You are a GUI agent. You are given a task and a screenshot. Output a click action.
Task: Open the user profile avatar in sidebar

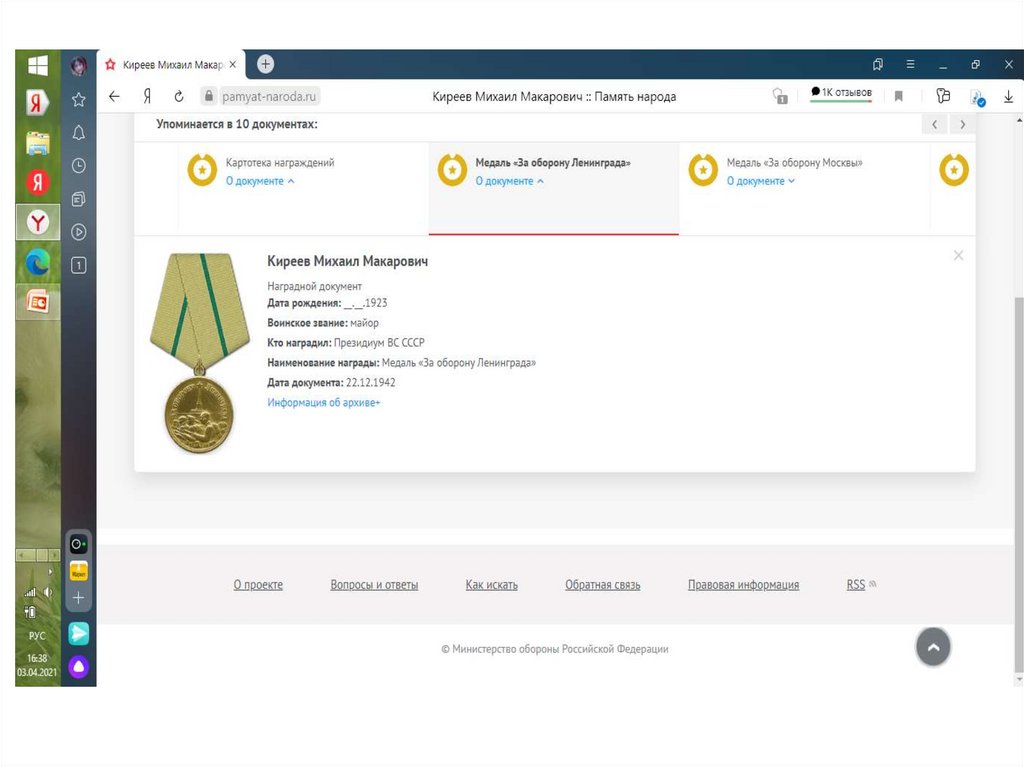78,65
